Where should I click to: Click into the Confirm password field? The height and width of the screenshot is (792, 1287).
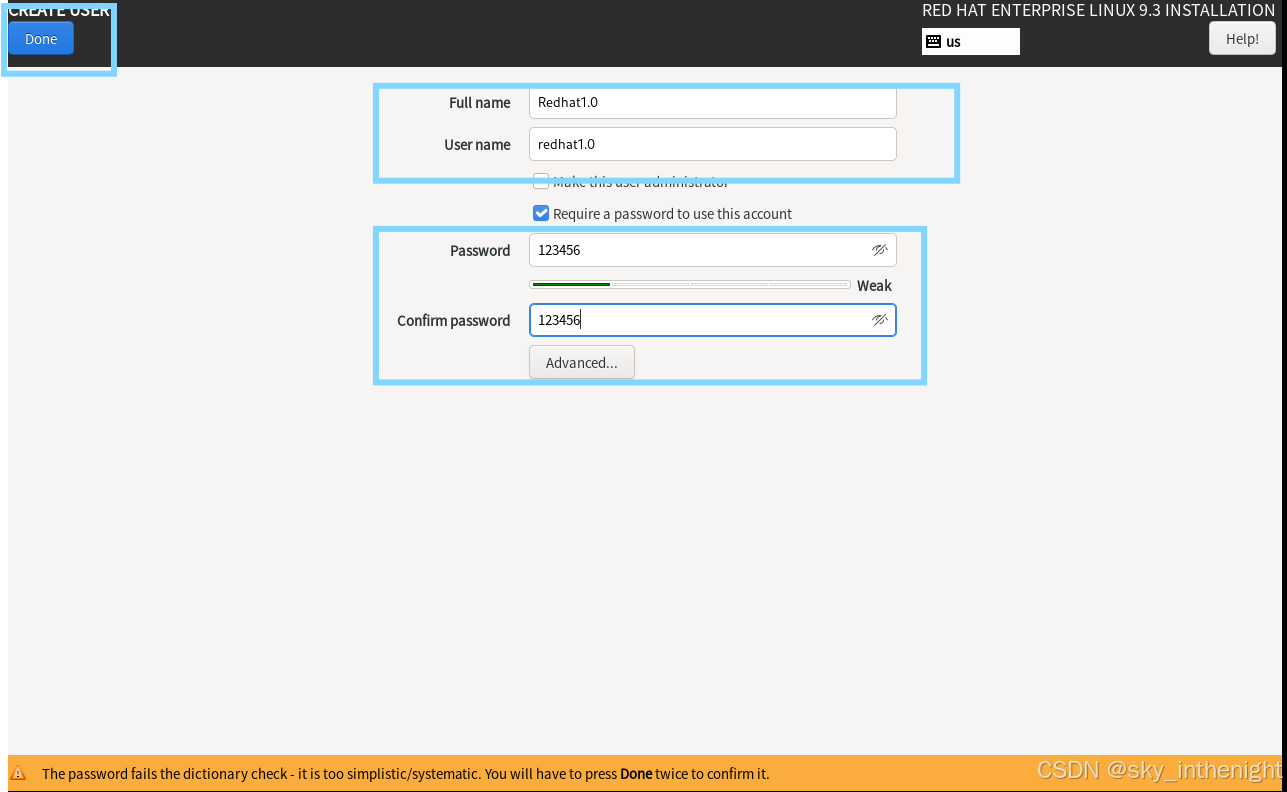pyautogui.click(x=713, y=320)
